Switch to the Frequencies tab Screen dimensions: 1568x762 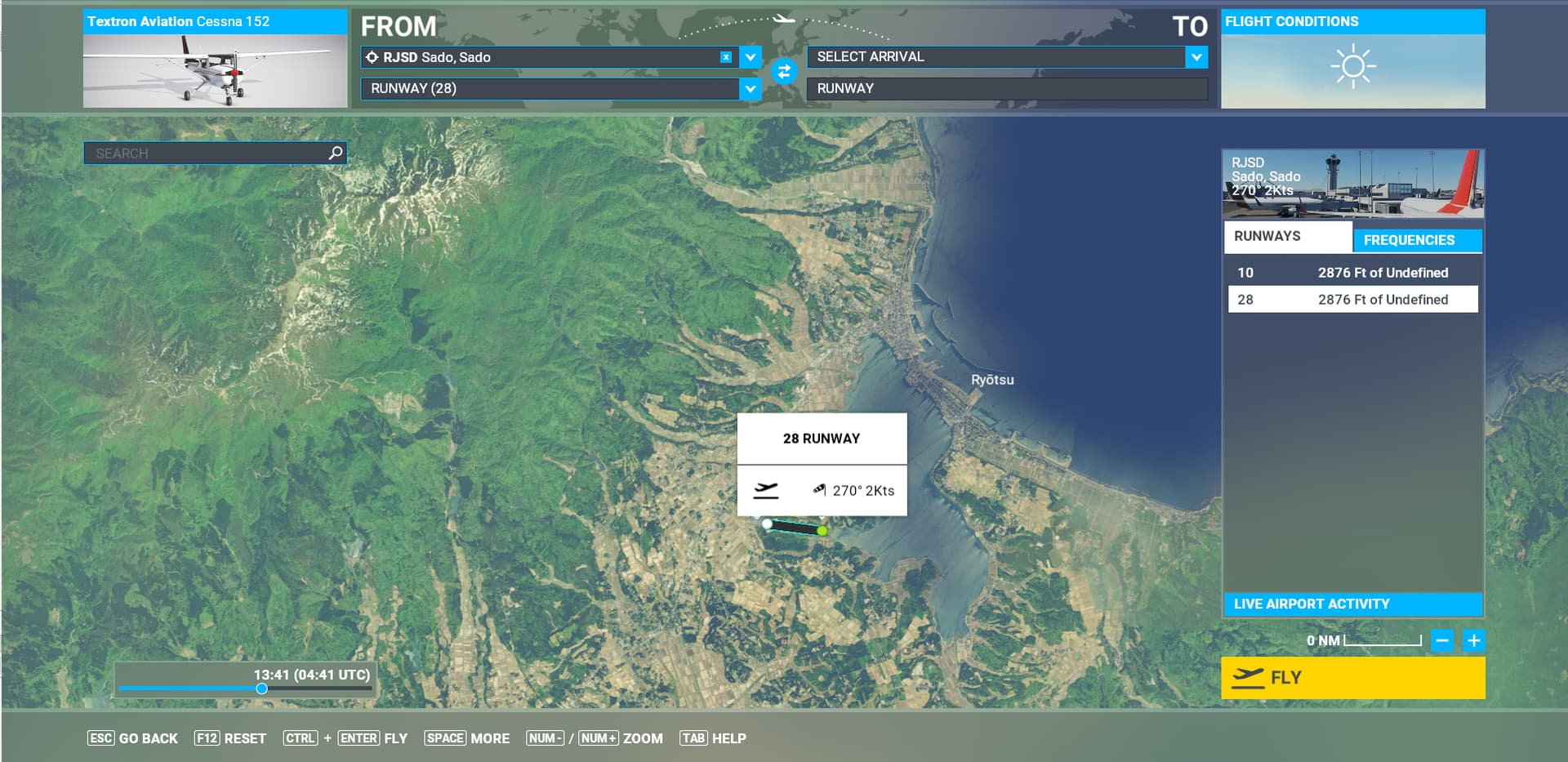(1416, 239)
